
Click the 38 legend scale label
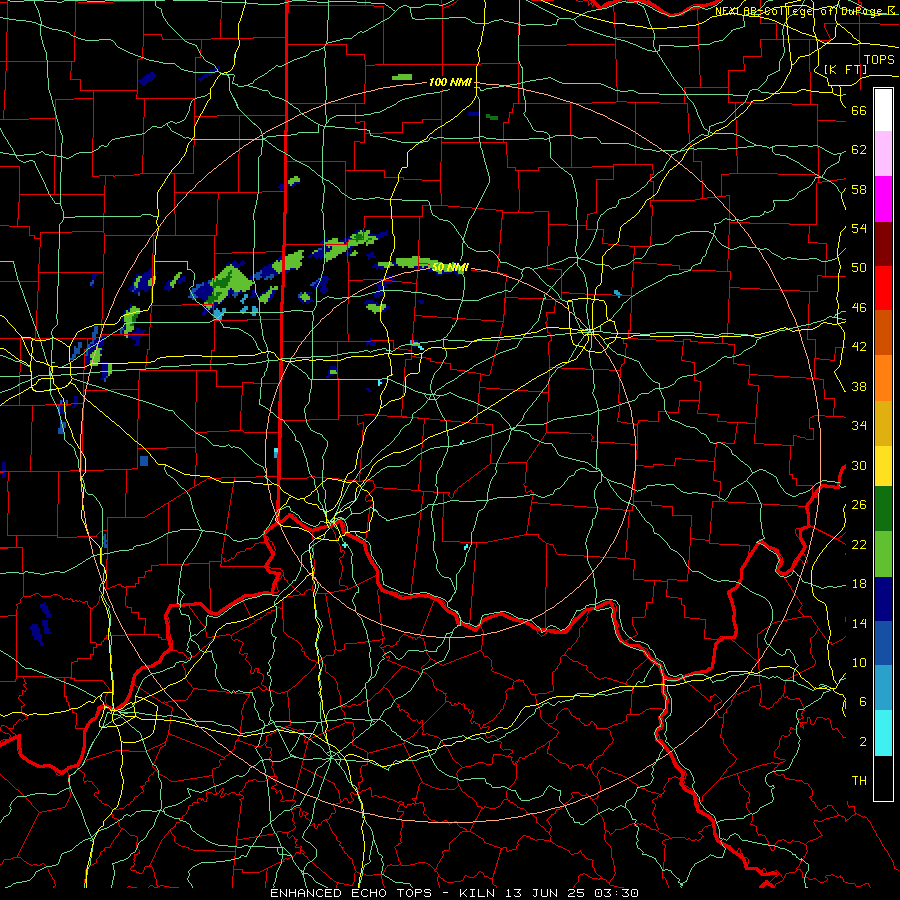pyautogui.click(x=859, y=386)
